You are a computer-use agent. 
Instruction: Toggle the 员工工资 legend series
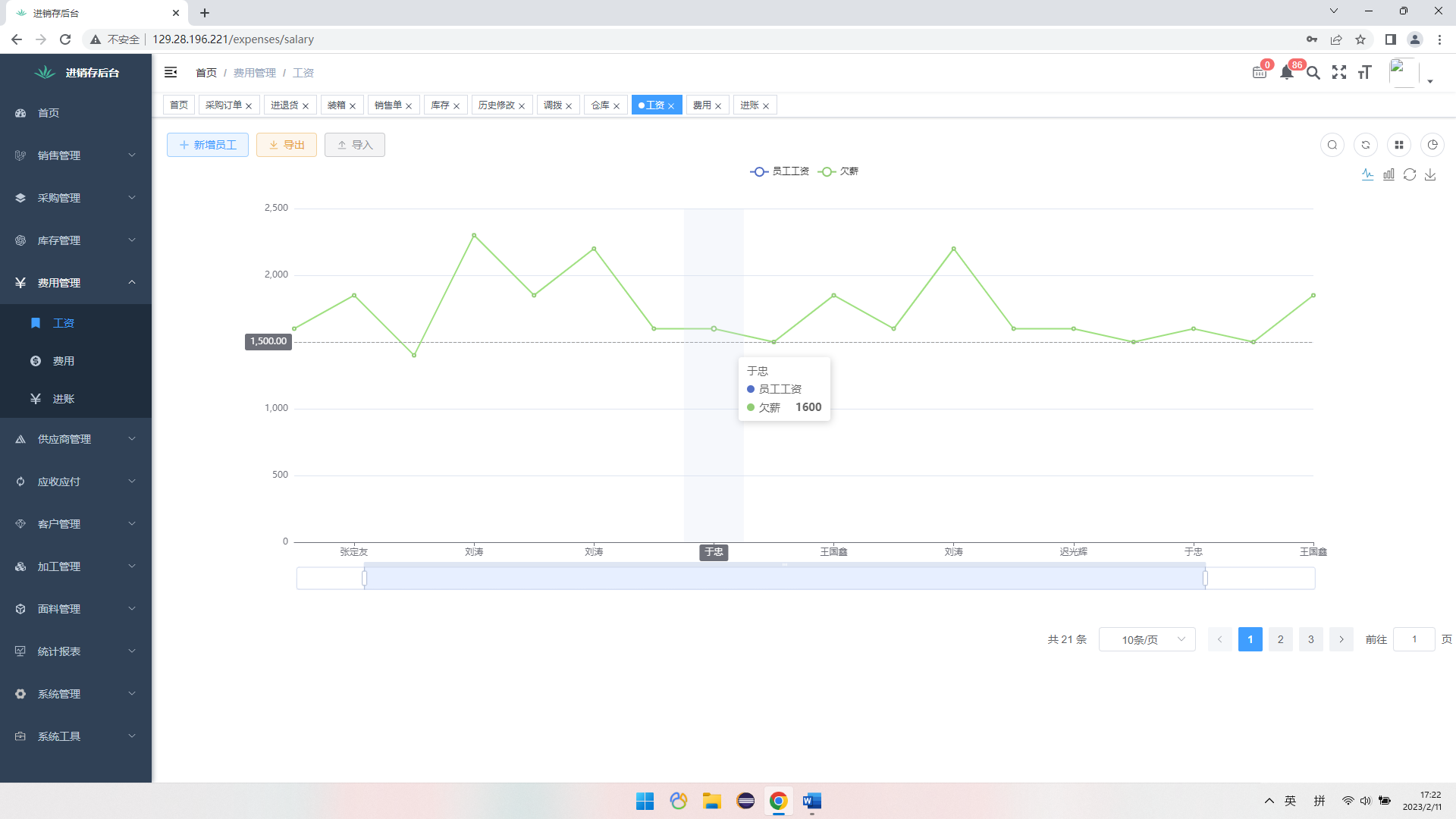coord(780,171)
